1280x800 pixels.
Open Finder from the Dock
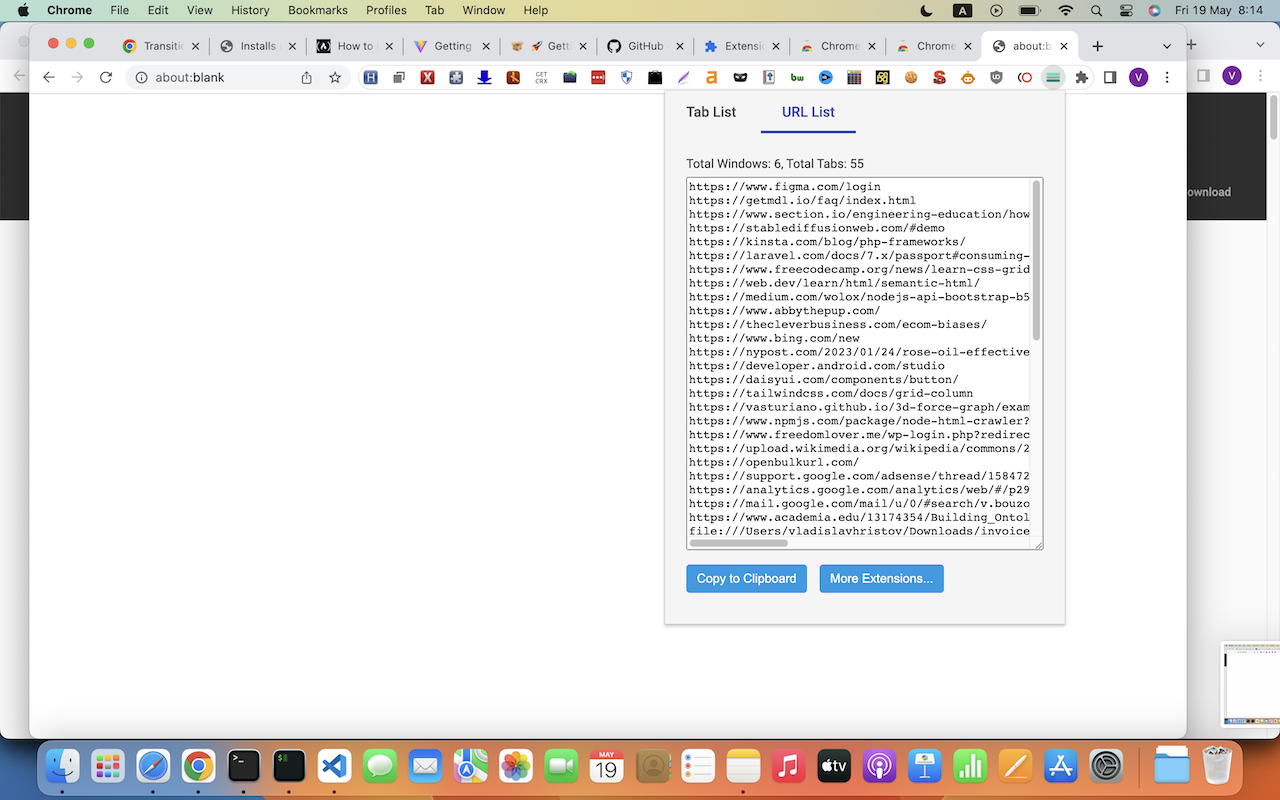point(62,766)
